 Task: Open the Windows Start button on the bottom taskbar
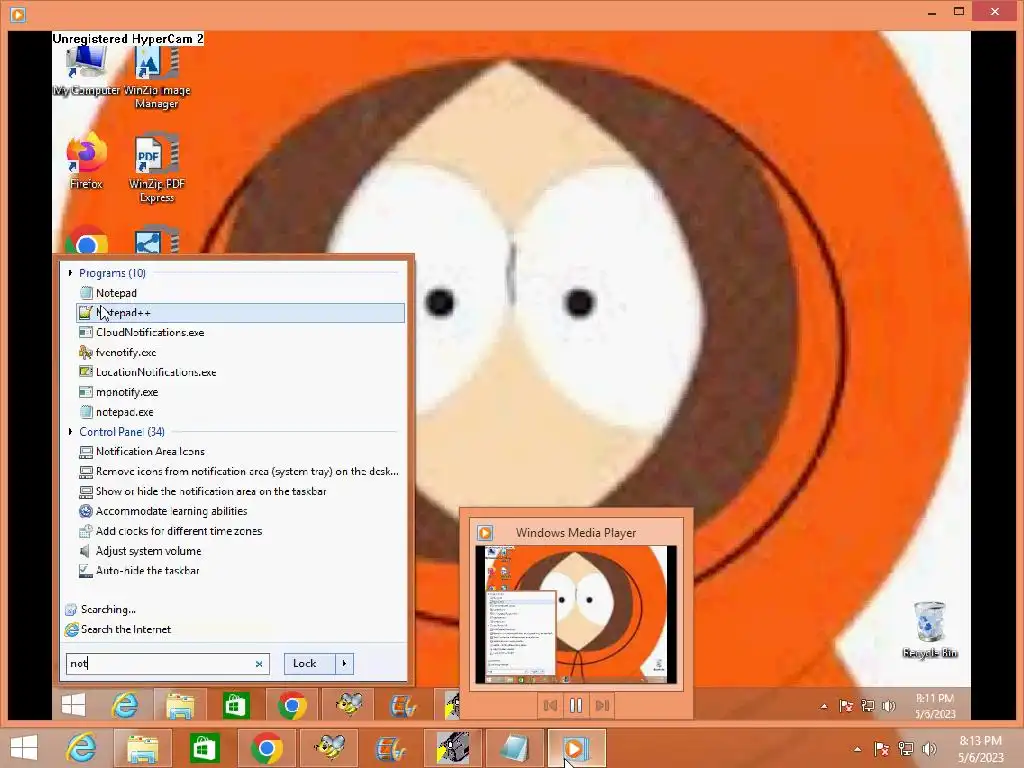(24, 748)
